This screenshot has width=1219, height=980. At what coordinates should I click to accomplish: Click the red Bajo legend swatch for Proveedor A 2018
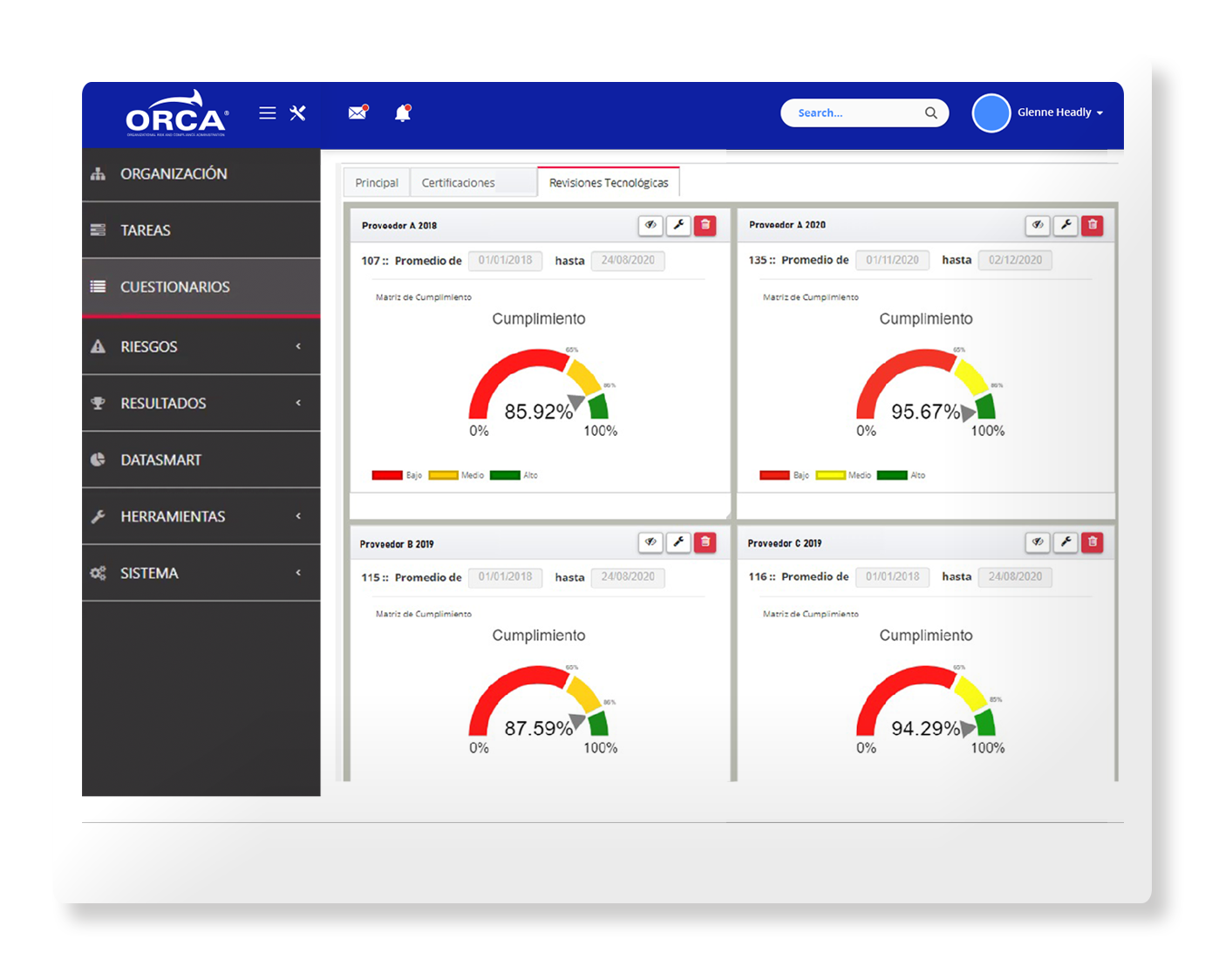click(x=387, y=475)
